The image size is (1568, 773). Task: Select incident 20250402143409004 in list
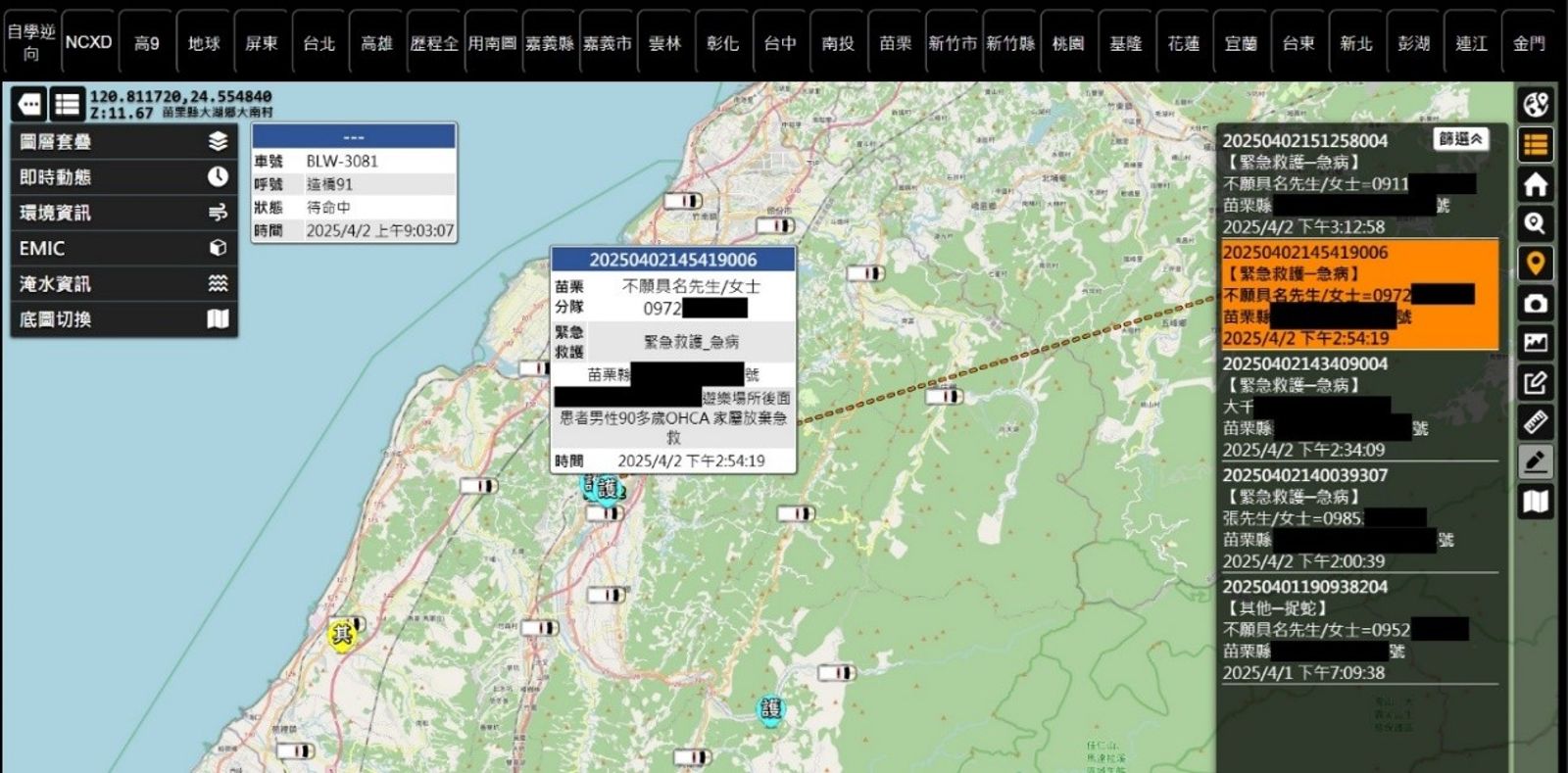pyautogui.click(x=1358, y=407)
